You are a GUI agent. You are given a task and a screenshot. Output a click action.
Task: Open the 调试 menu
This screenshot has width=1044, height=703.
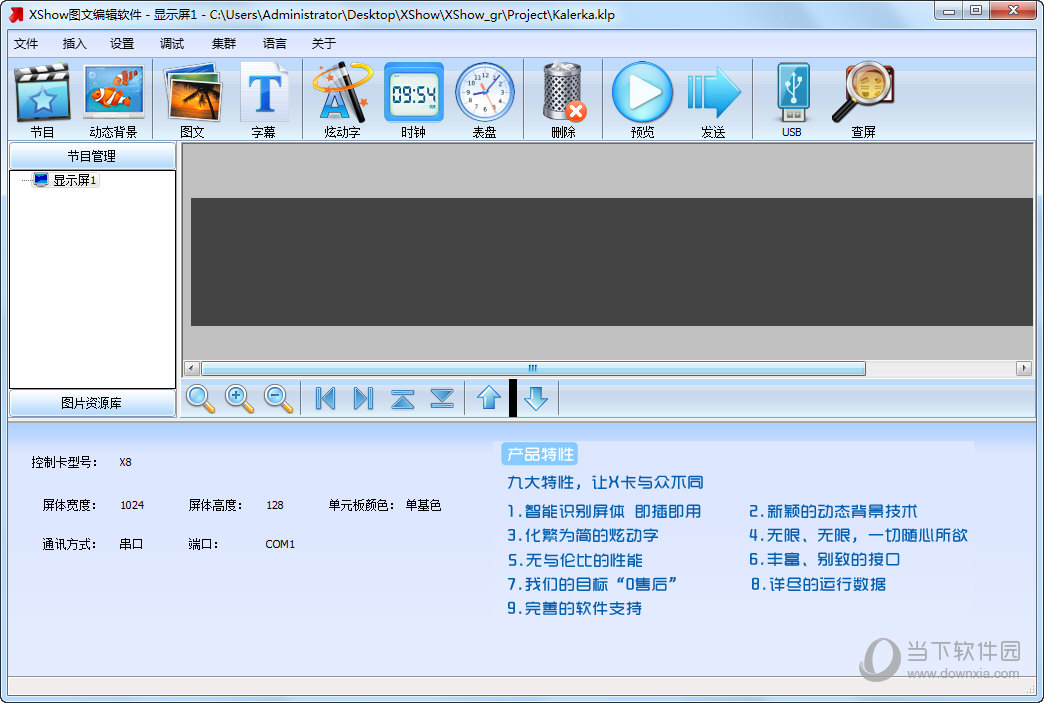(172, 44)
